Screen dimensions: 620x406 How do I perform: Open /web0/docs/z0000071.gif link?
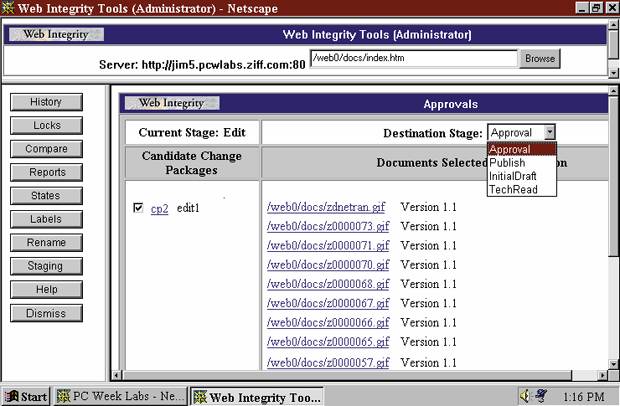point(328,246)
